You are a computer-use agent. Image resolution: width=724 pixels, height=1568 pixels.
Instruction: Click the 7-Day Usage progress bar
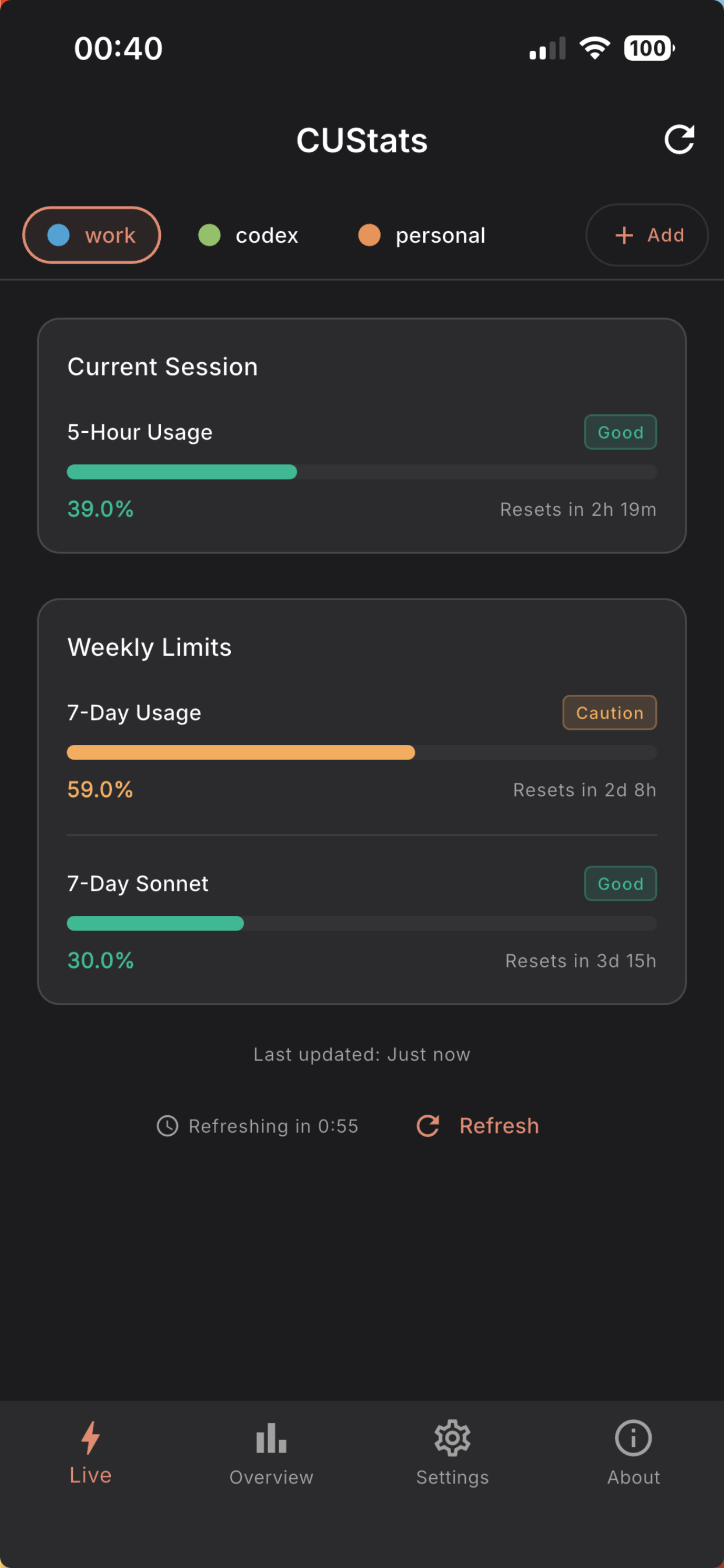361,752
